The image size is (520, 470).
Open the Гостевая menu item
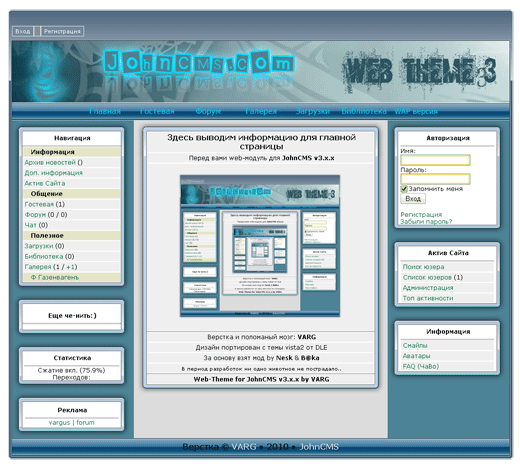pos(157,111)
